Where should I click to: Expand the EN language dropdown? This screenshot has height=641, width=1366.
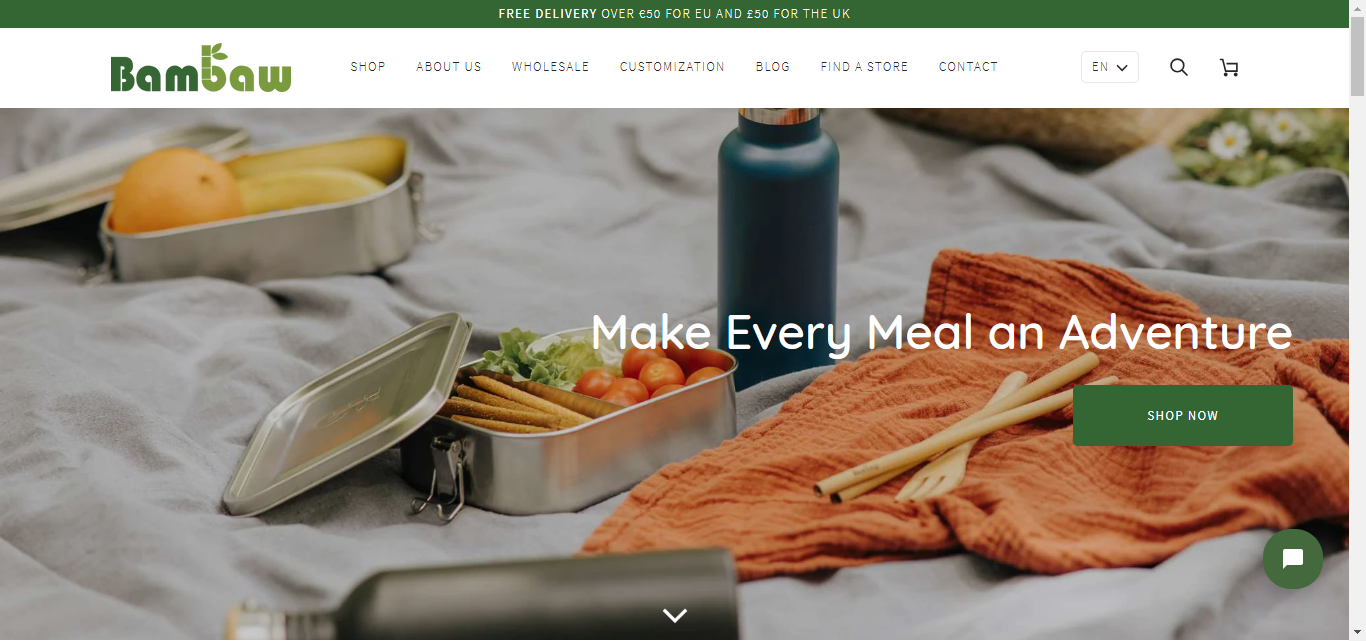[x=1109, y=67]
